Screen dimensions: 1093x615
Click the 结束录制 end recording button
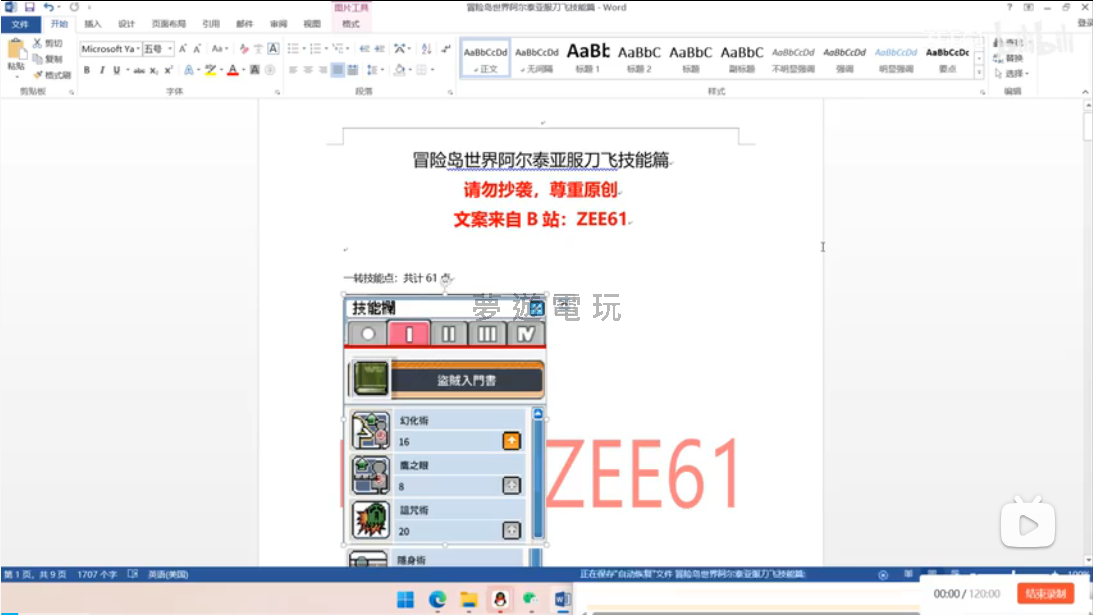[1045, 594]
